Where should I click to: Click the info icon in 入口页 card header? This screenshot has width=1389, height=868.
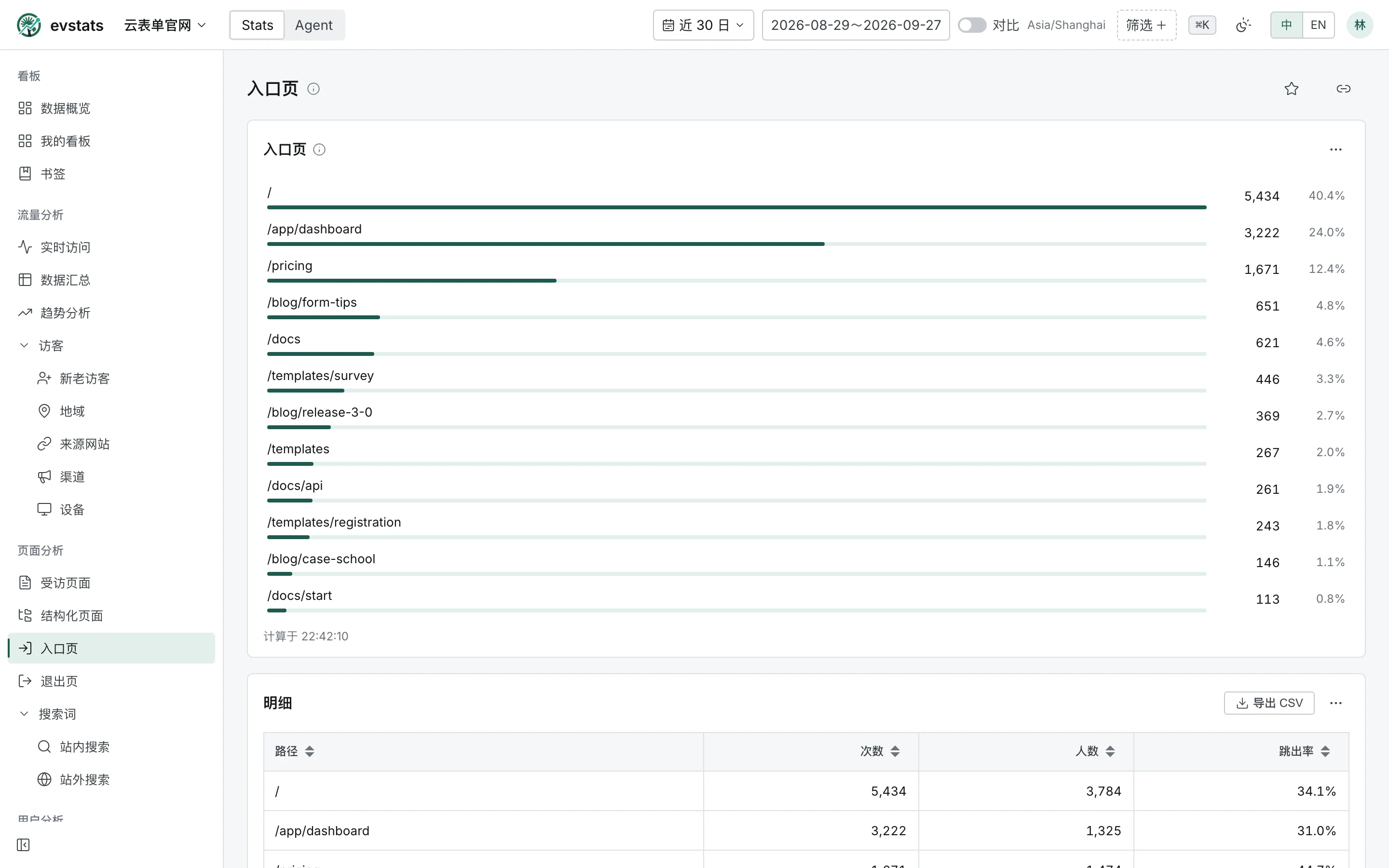tap(320, 150)
